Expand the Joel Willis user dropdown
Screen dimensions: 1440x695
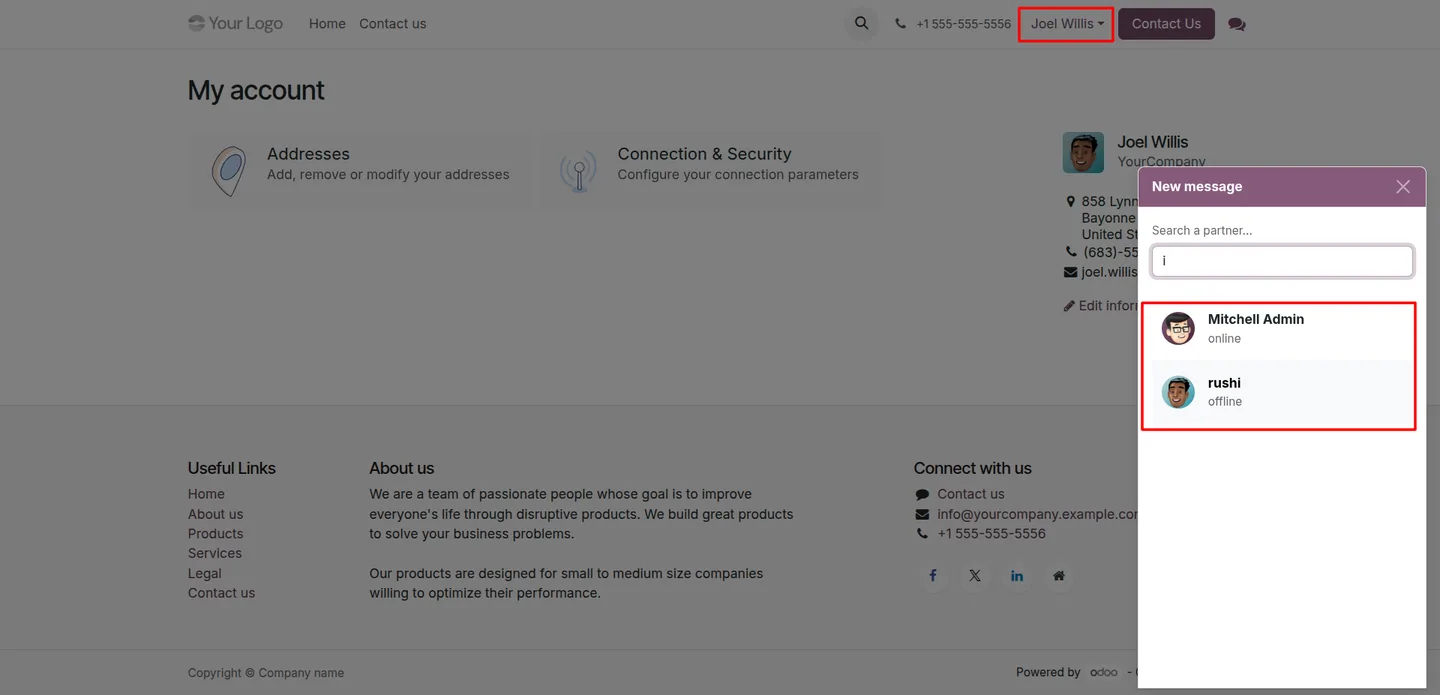[1067, 24]
